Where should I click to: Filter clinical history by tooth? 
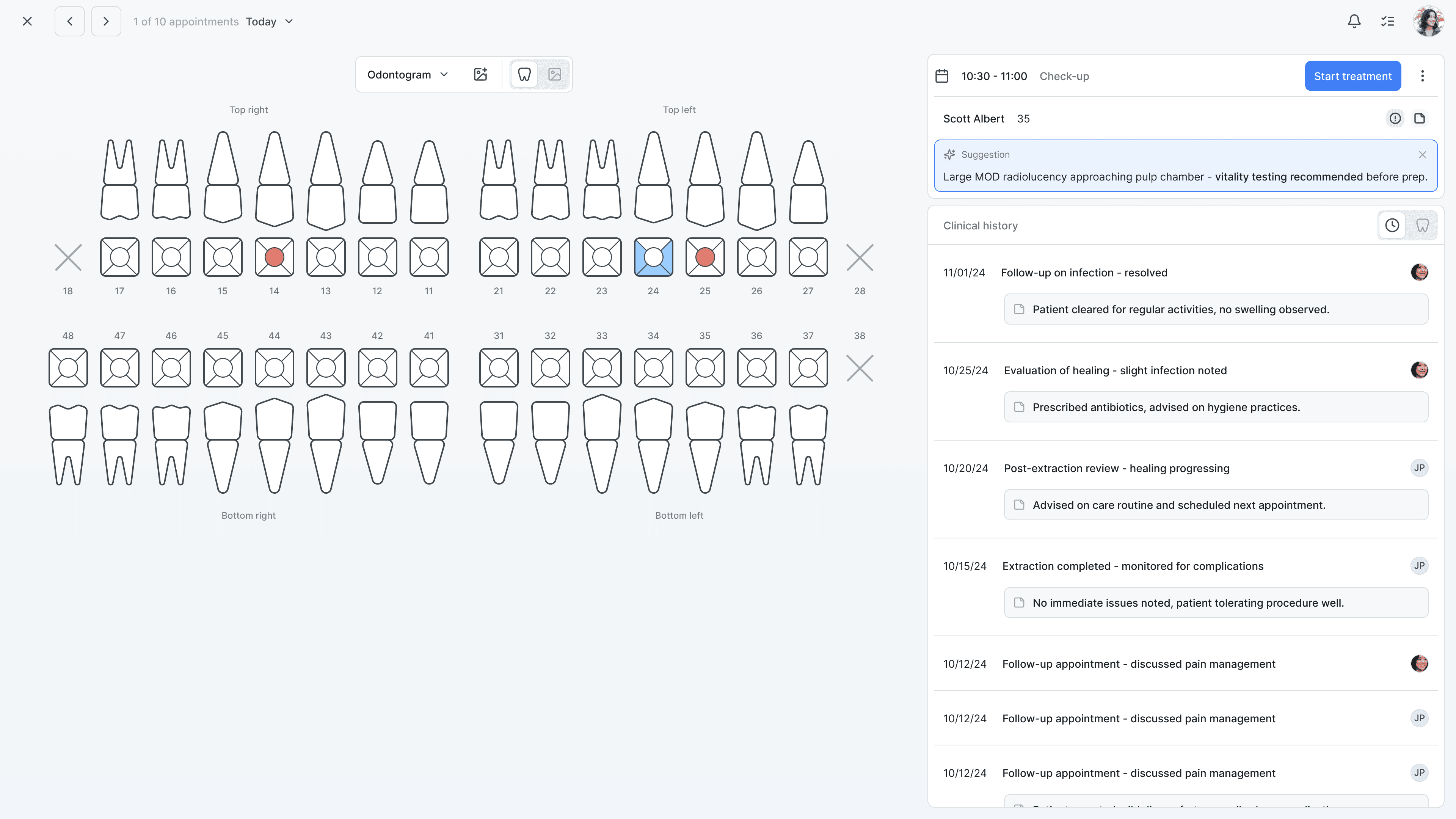click(1422, 226)
